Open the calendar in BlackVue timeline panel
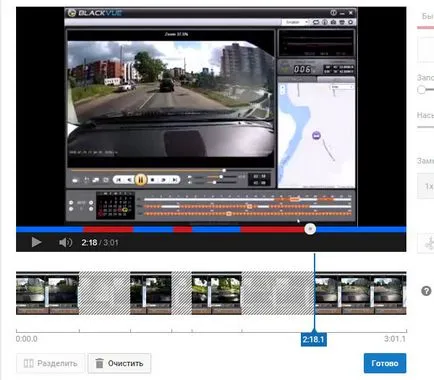The width and height of the screenshot is (434, 380). tap(115, 205)
